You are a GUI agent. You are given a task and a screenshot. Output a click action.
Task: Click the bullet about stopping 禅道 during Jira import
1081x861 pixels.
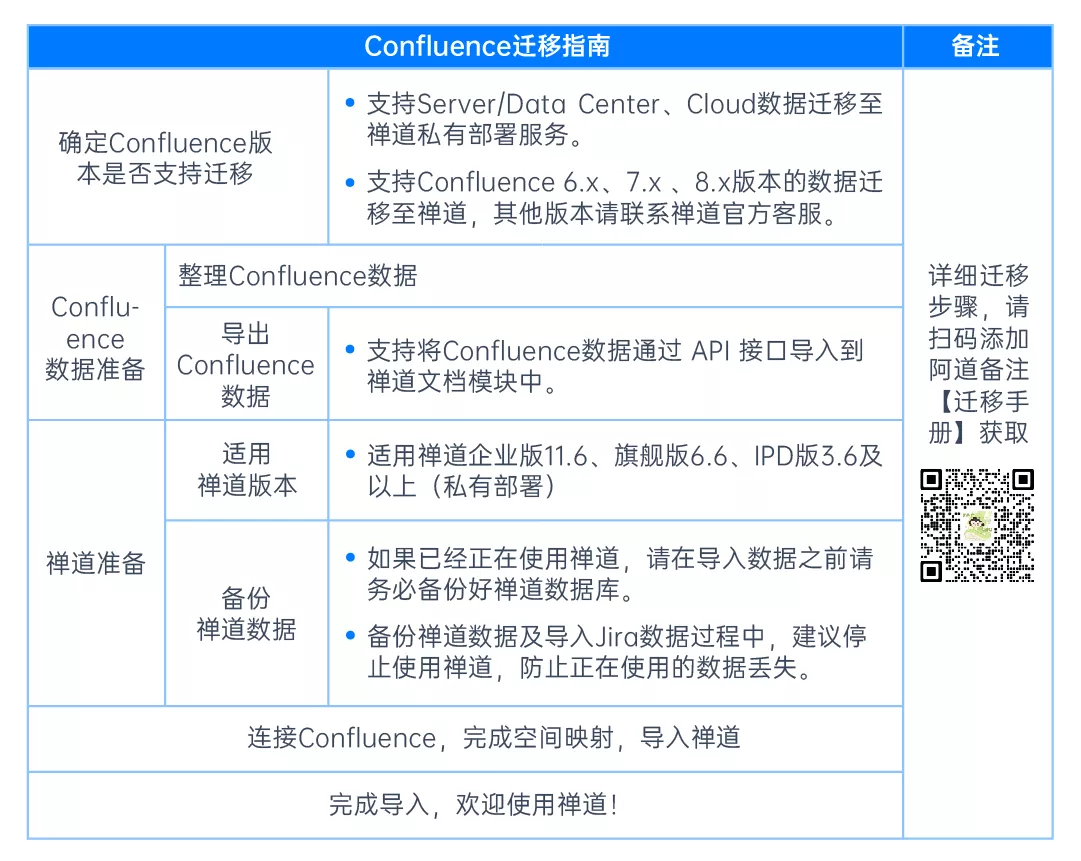607,651
